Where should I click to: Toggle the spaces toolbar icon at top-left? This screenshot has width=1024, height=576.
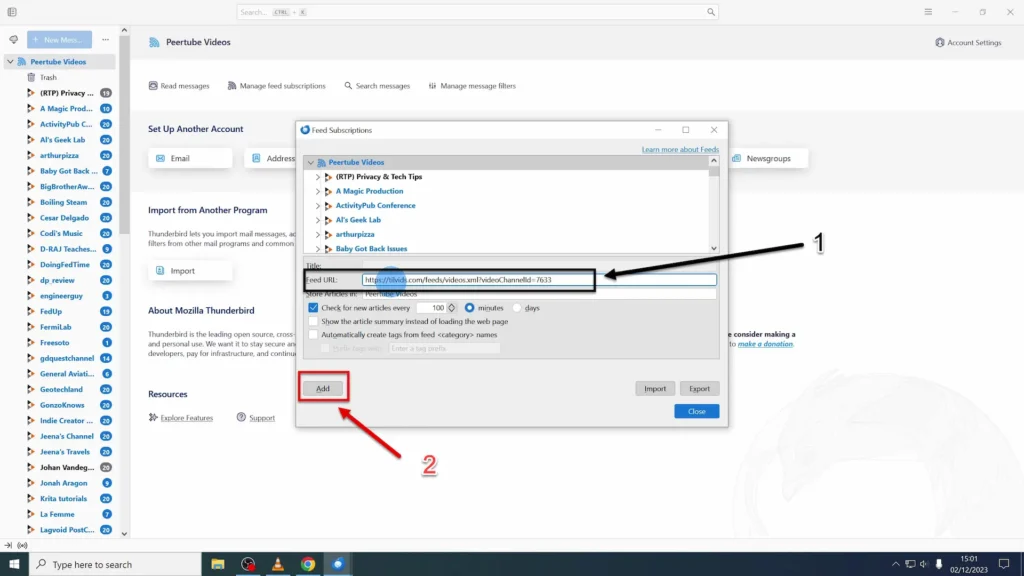point(12,12)
